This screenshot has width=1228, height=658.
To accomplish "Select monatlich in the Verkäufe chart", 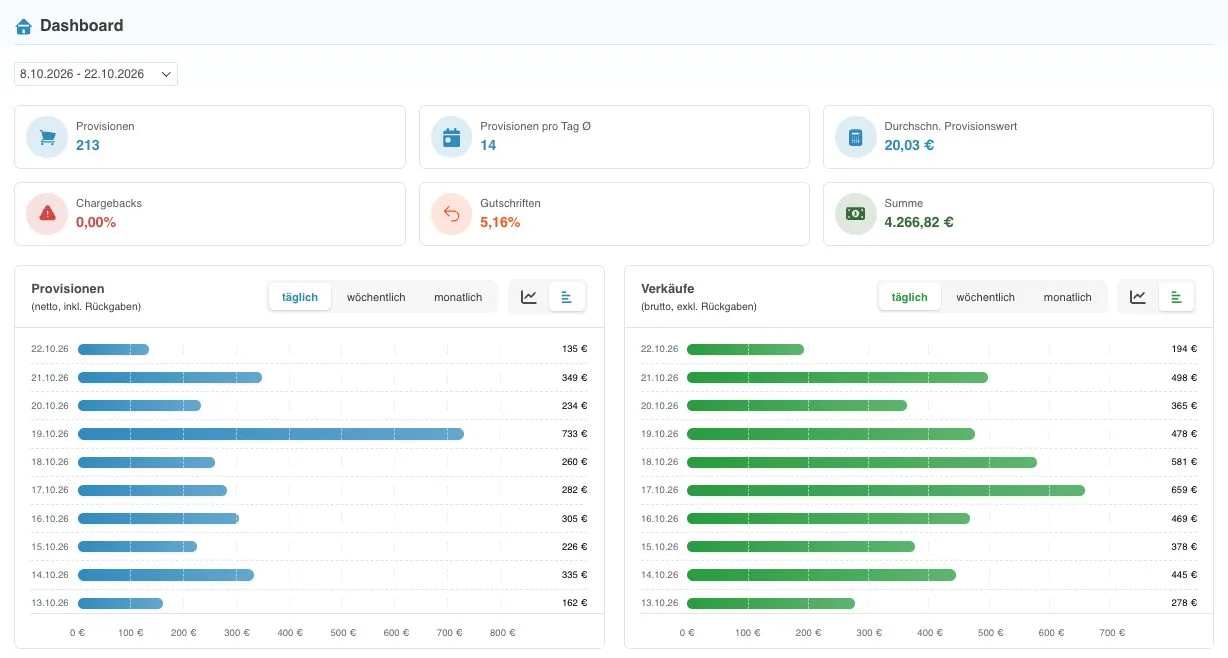I will 1067,297.
